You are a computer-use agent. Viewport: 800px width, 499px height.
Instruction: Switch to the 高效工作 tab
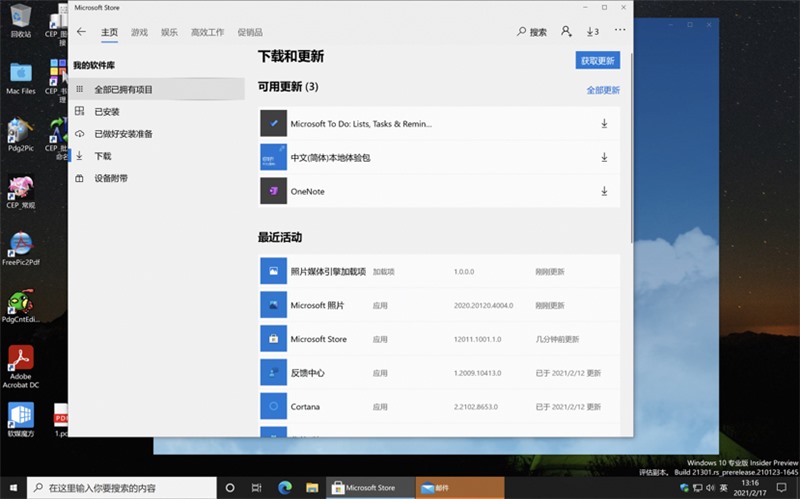tap(208, 32)
